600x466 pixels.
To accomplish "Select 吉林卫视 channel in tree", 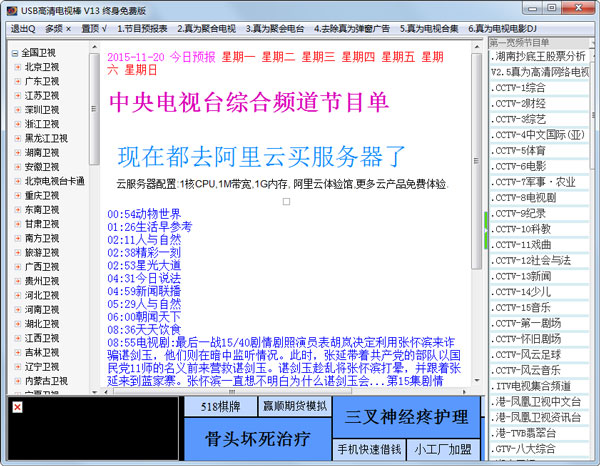I will coord(42,352).
